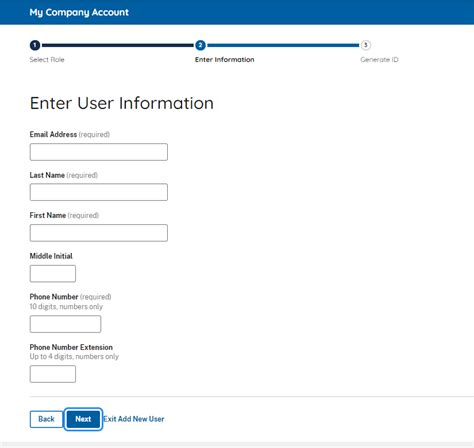
Task: Click the progress line between steps 2 and 3
Action: [283, 45]
